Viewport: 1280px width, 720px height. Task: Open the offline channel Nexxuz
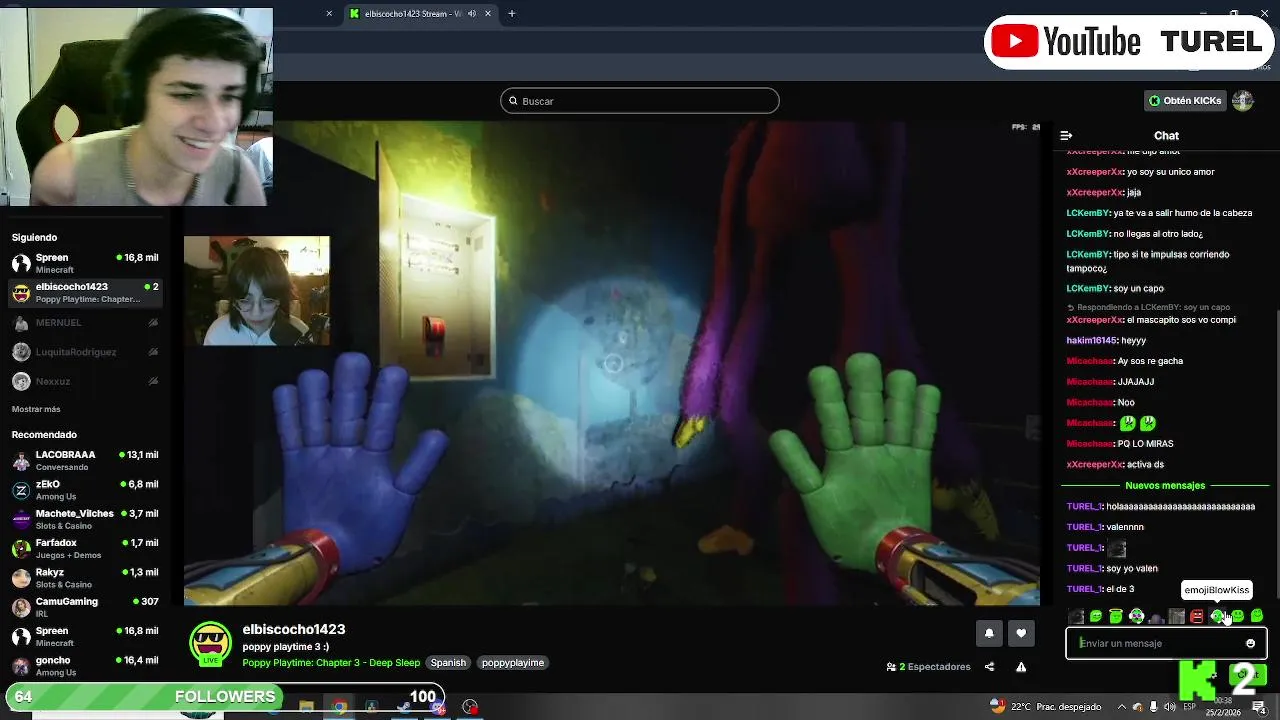pos(85,381)
